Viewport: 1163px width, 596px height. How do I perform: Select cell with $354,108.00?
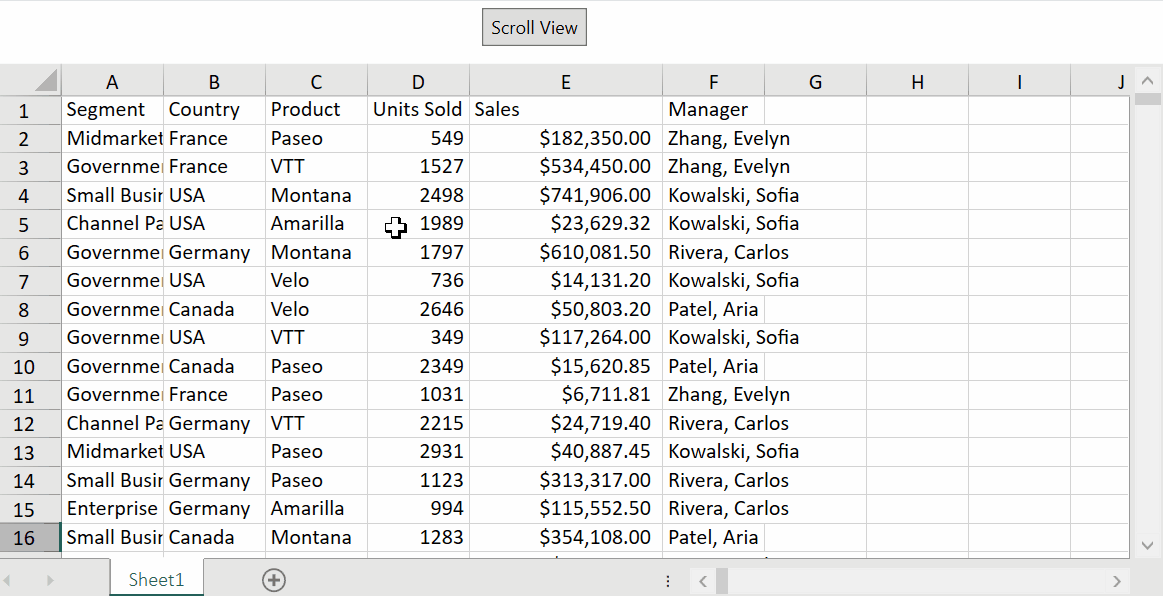[566, 537]
